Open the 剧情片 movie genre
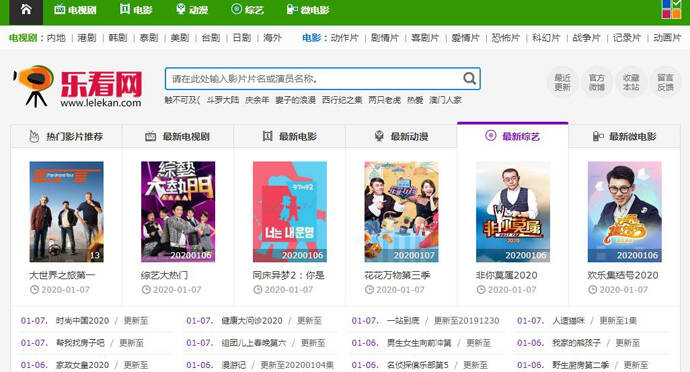 pos(385,38)
